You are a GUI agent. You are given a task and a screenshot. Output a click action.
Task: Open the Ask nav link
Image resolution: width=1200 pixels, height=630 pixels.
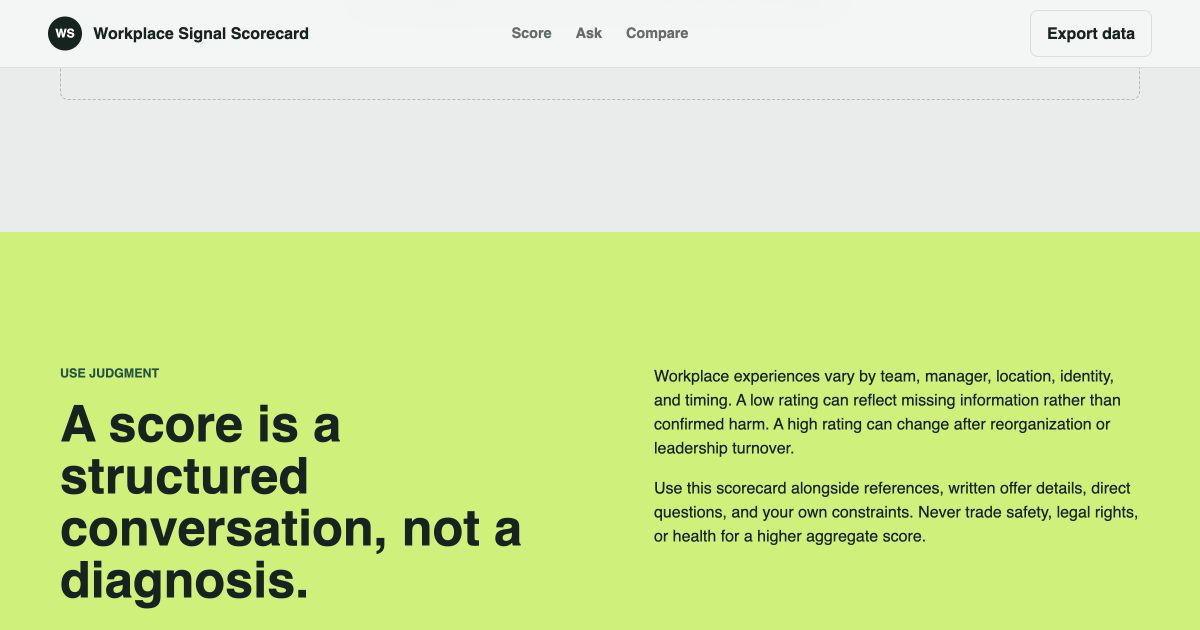(x=589, y=33)
